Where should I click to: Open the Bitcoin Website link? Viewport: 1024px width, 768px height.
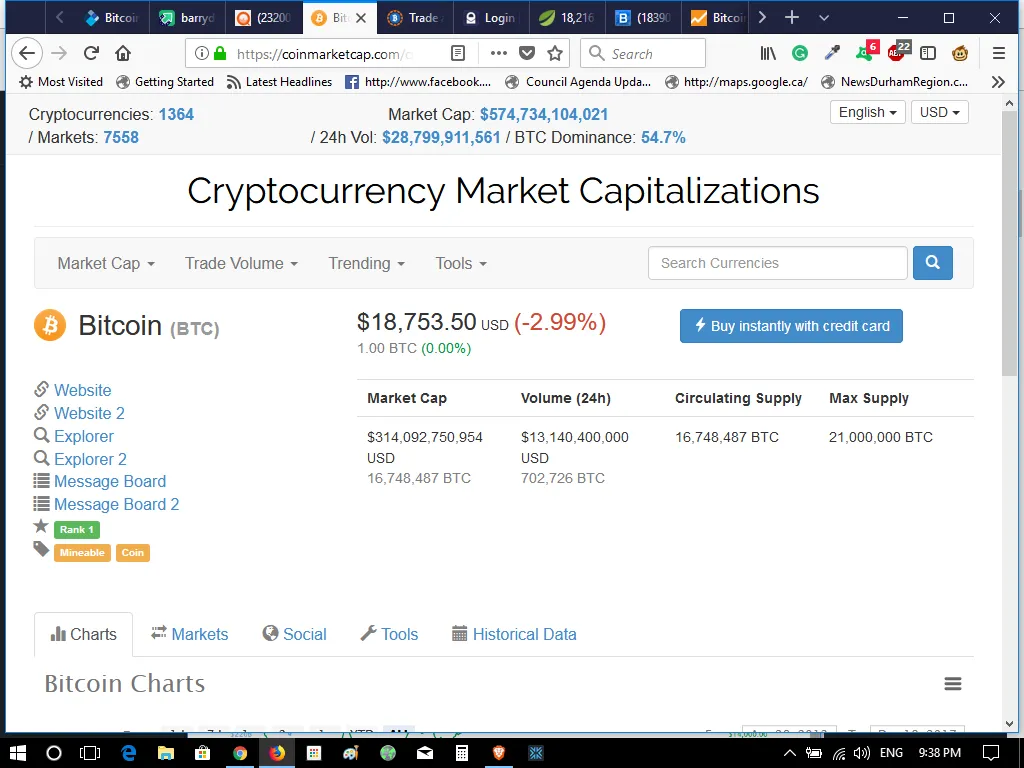click(82, 390)
